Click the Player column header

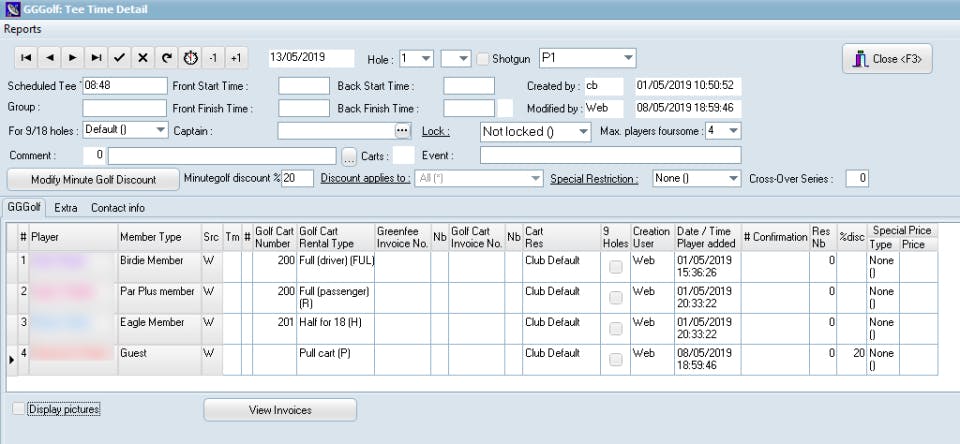tap(73, 237)
